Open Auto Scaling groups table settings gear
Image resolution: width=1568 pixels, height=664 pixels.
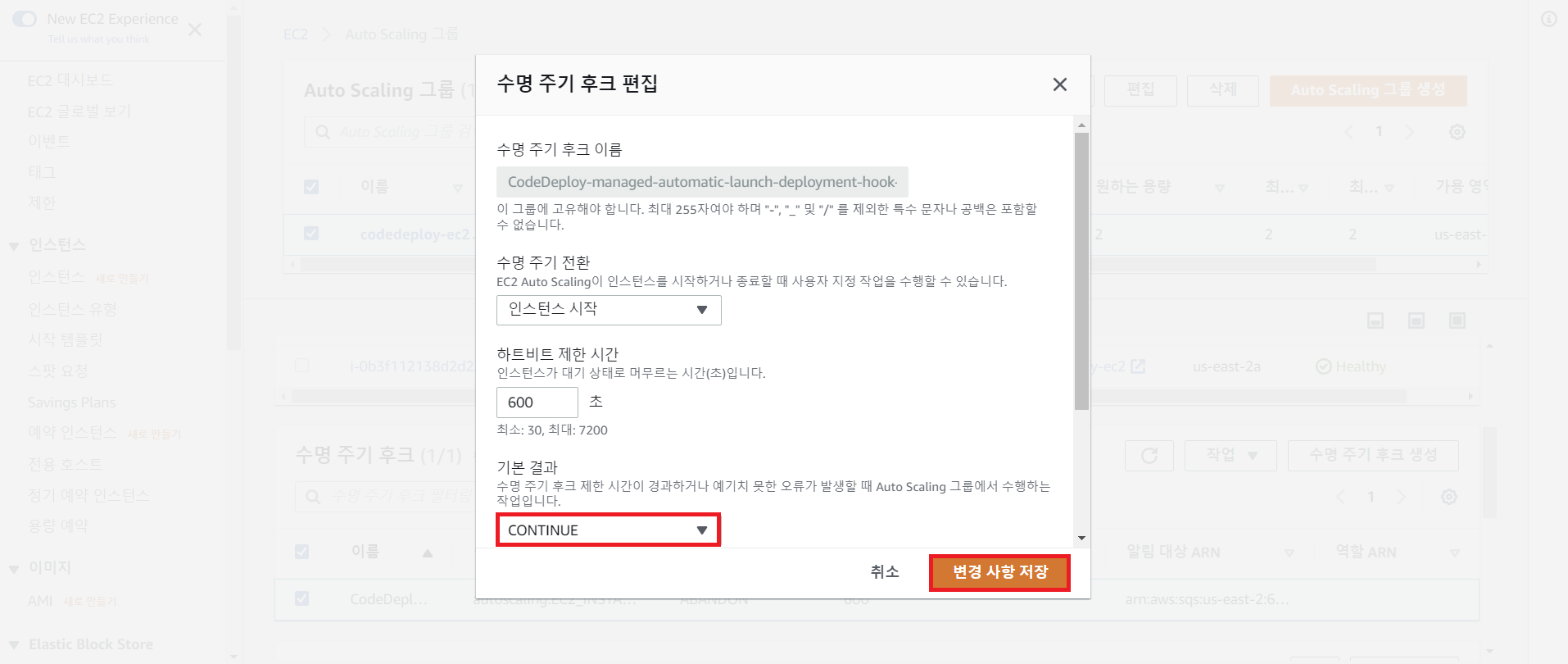[x=1457, y=132]
